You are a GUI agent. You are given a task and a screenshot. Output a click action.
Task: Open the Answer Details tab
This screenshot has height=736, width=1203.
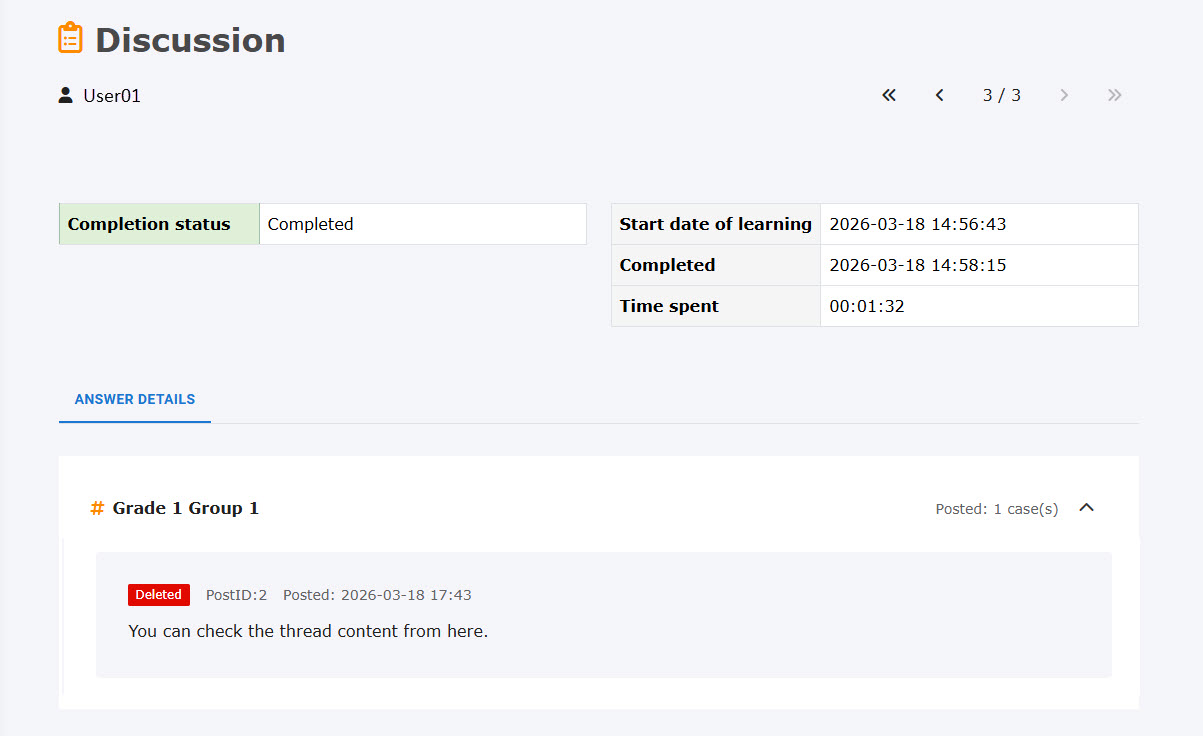point(135,399)
